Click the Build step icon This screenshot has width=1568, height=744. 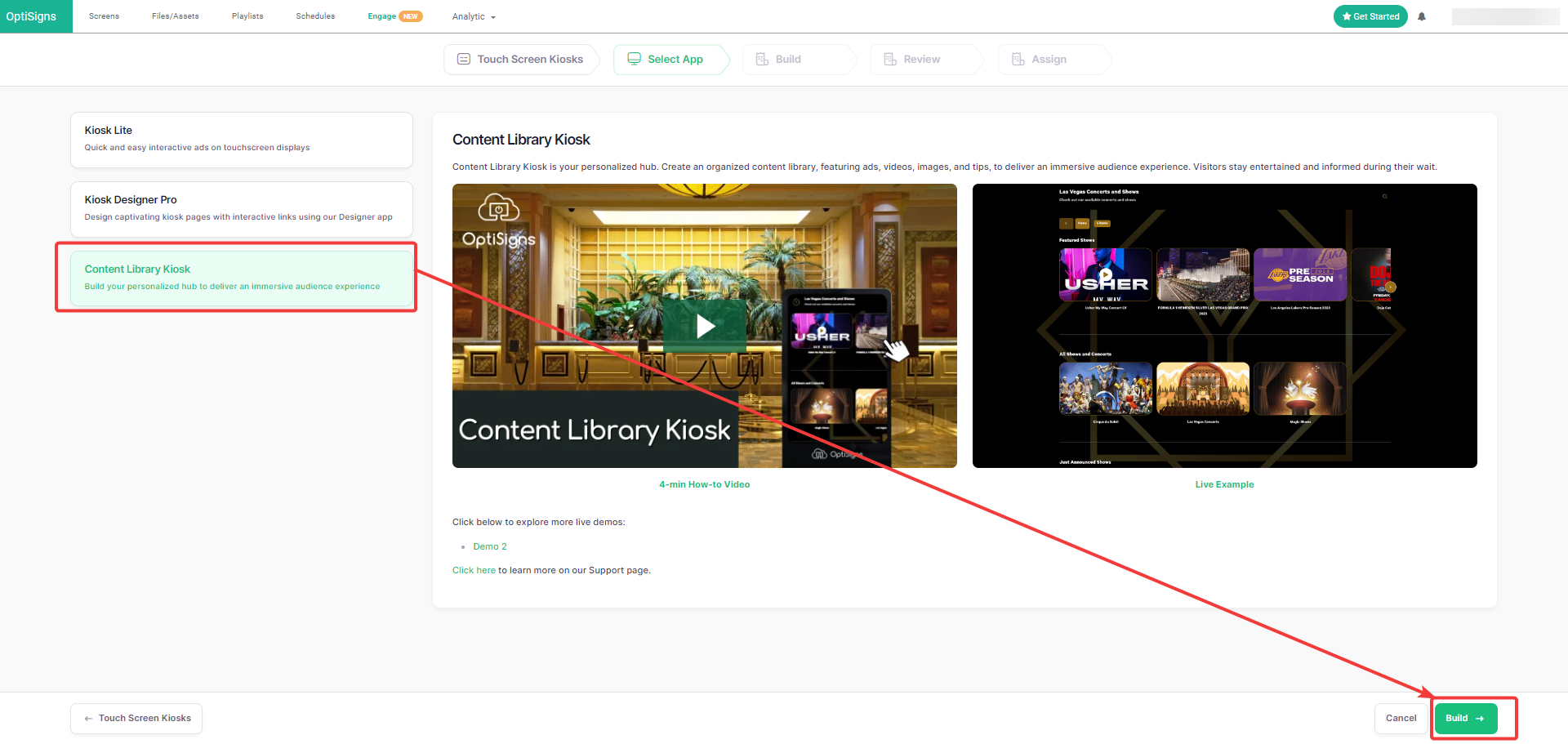pyautogui.click(x=762, y=59)
